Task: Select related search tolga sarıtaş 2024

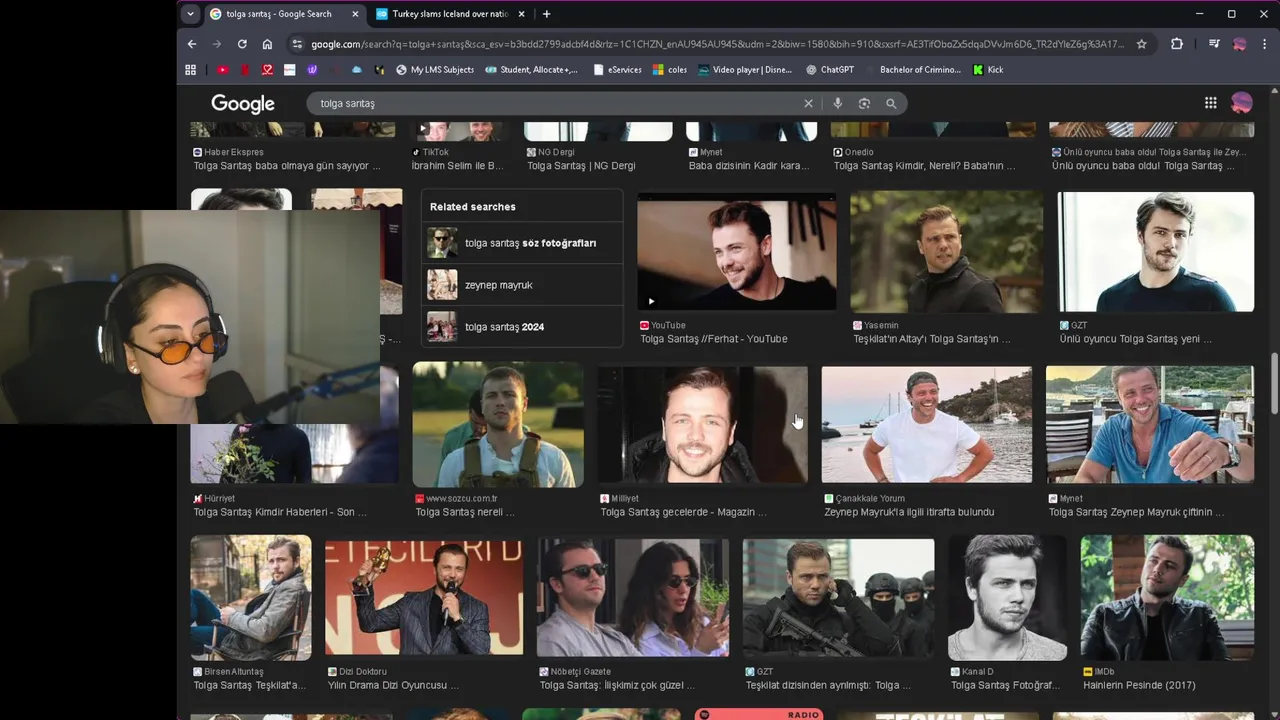Action: coord(522,327)
